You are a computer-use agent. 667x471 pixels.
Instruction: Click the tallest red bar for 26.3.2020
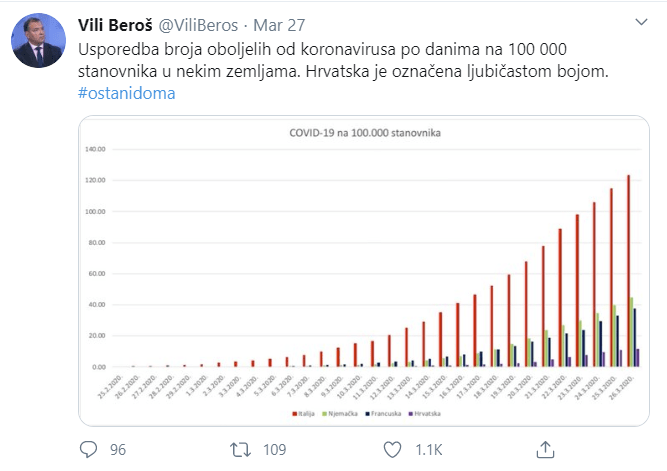(x=628, y=271)
